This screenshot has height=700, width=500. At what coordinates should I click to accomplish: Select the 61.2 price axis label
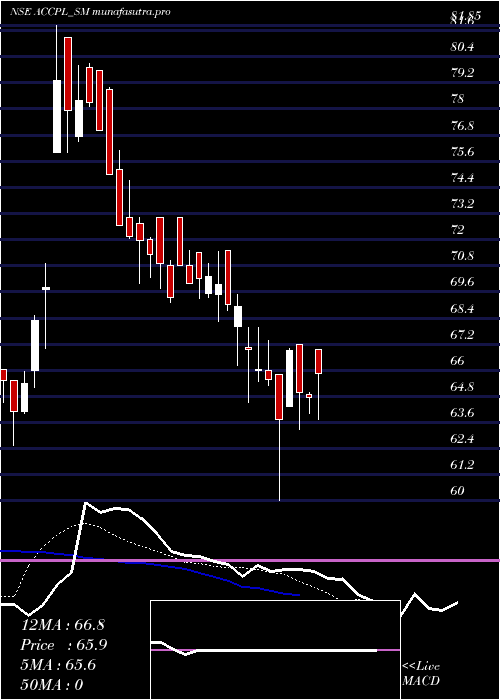tap(464, 465)
